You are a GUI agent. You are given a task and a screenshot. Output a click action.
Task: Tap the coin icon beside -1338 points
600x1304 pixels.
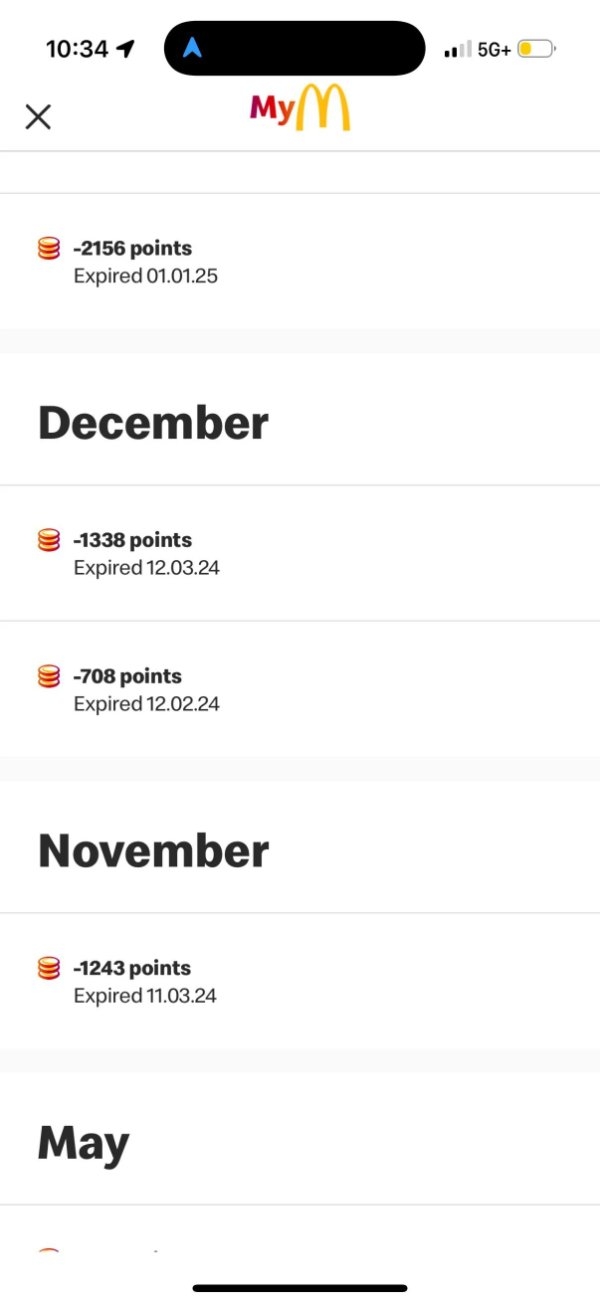[49, 541]
